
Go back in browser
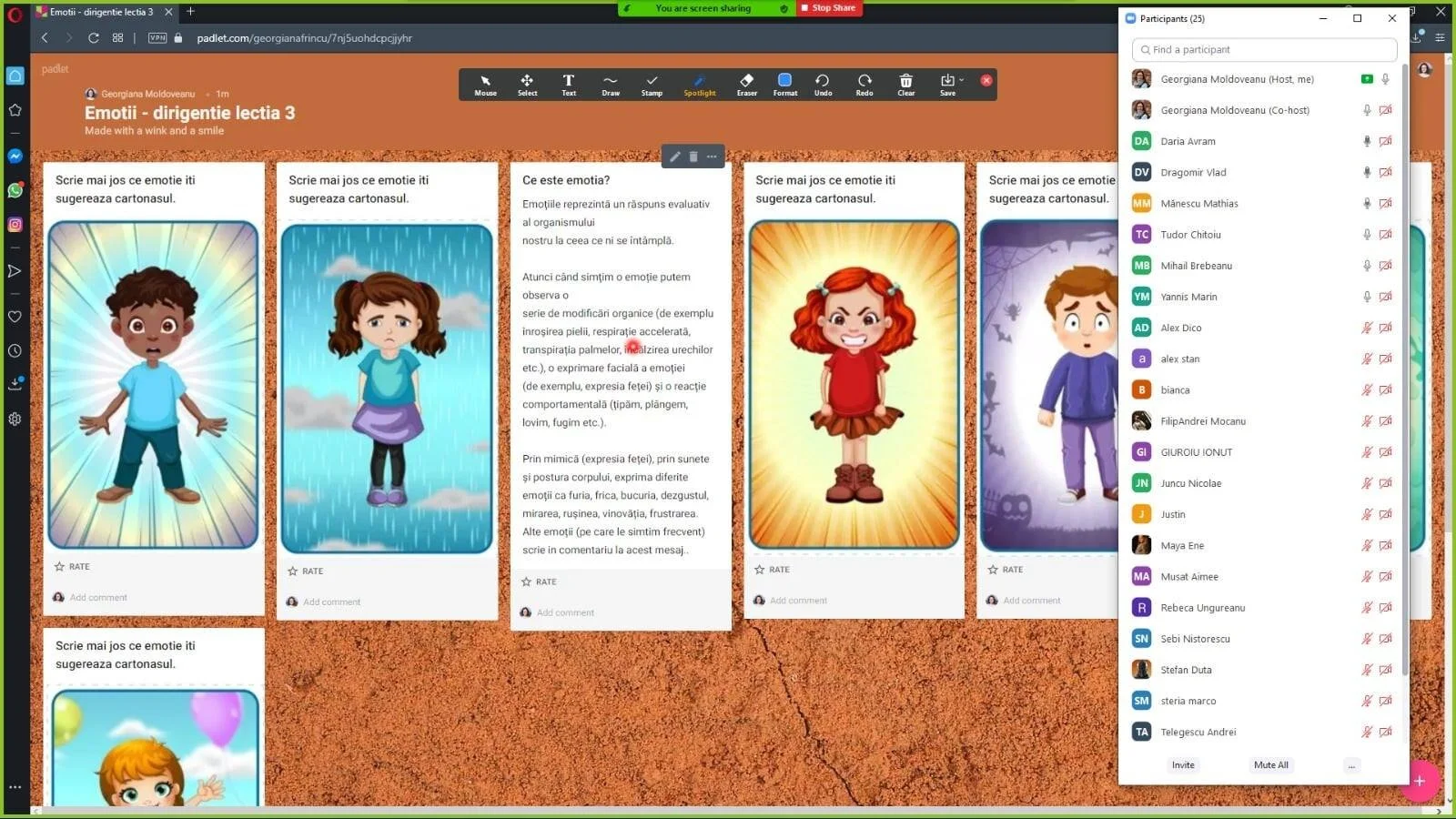(x=45, y=38)
